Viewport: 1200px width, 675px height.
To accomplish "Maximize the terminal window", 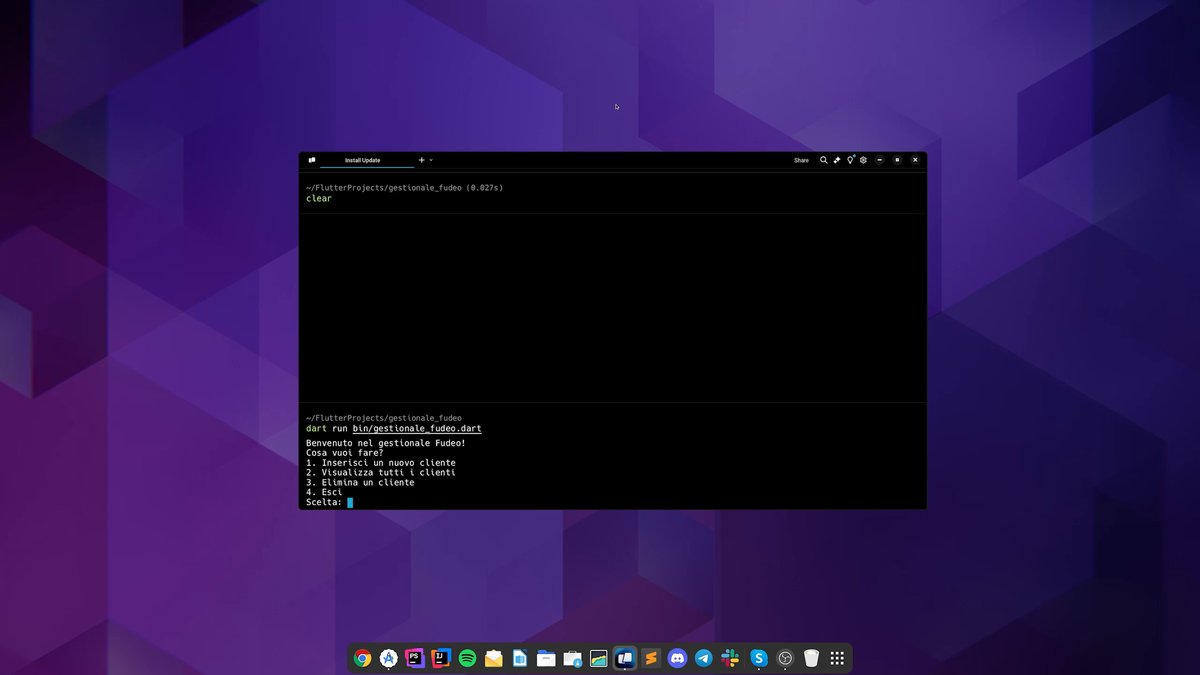I will pyautogui.click(x=897, y=160).
